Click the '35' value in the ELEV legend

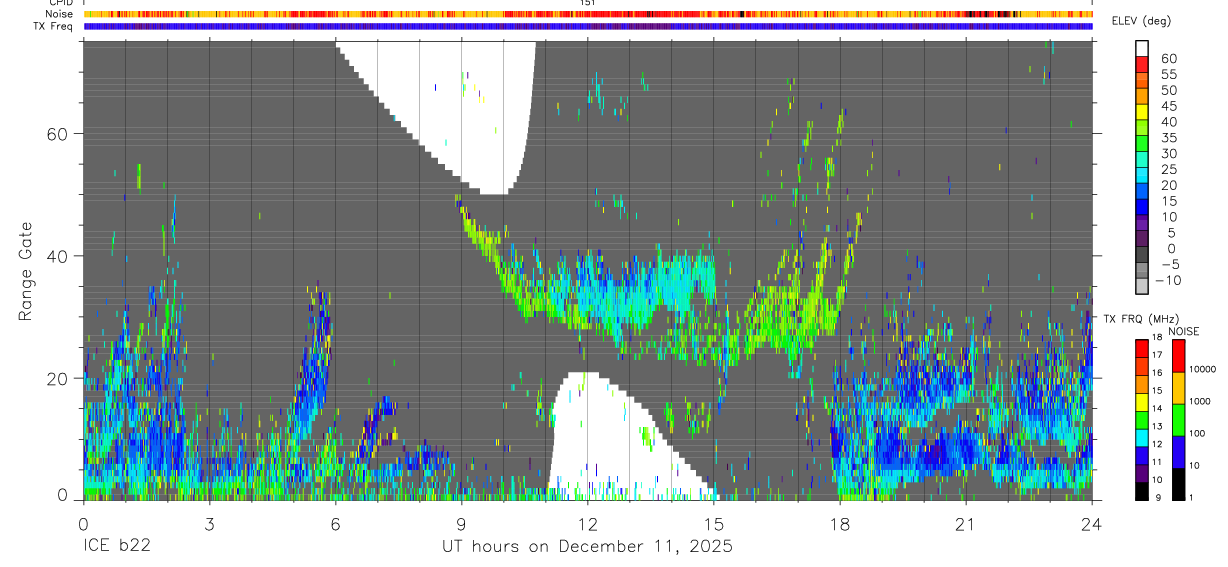1168,137
